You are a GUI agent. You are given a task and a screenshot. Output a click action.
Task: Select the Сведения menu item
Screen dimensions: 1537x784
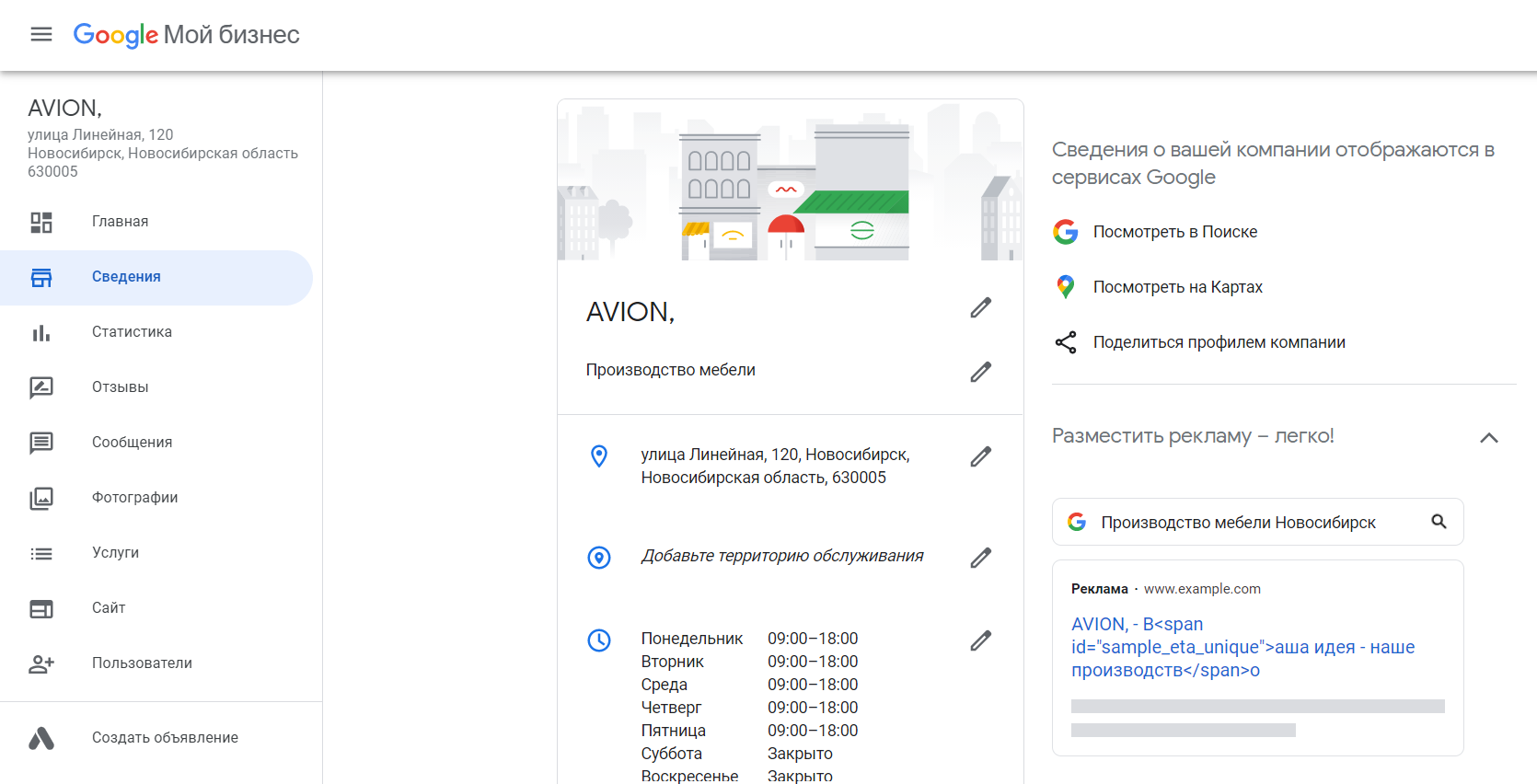[x=156, y=277]
